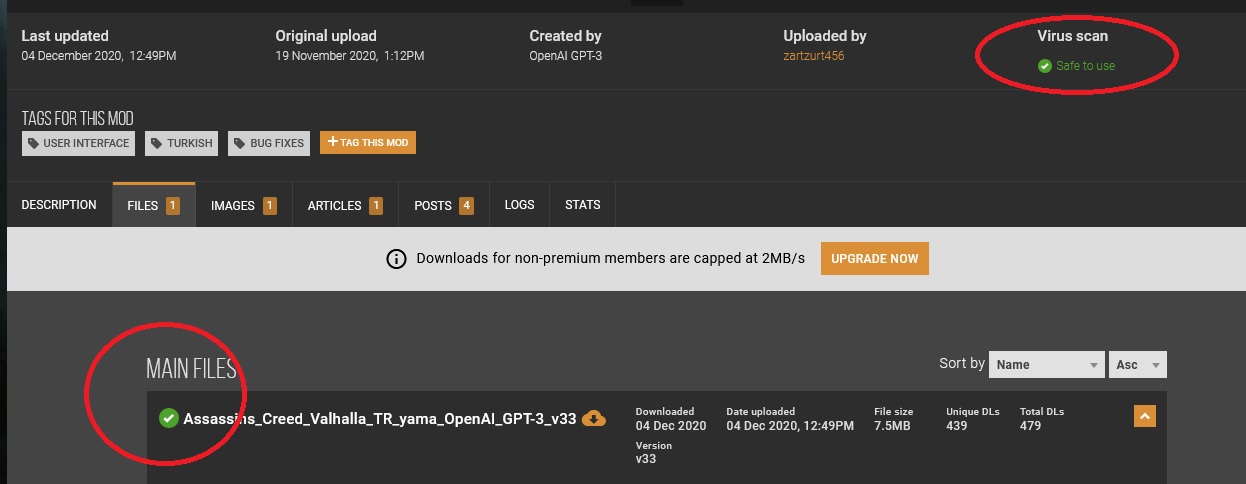Click the Created by OpenAI GPT-3 text
This screenshot has height=484, width=1246.
tap(566, 56)
